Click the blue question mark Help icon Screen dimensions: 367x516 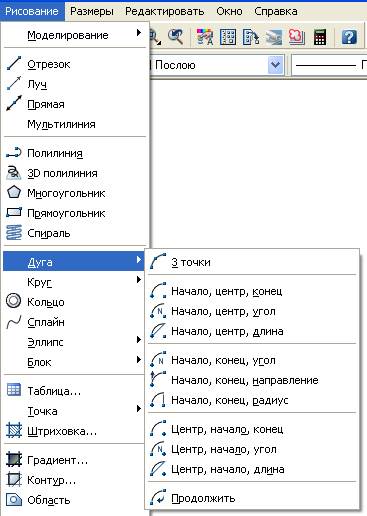[349, 37]
